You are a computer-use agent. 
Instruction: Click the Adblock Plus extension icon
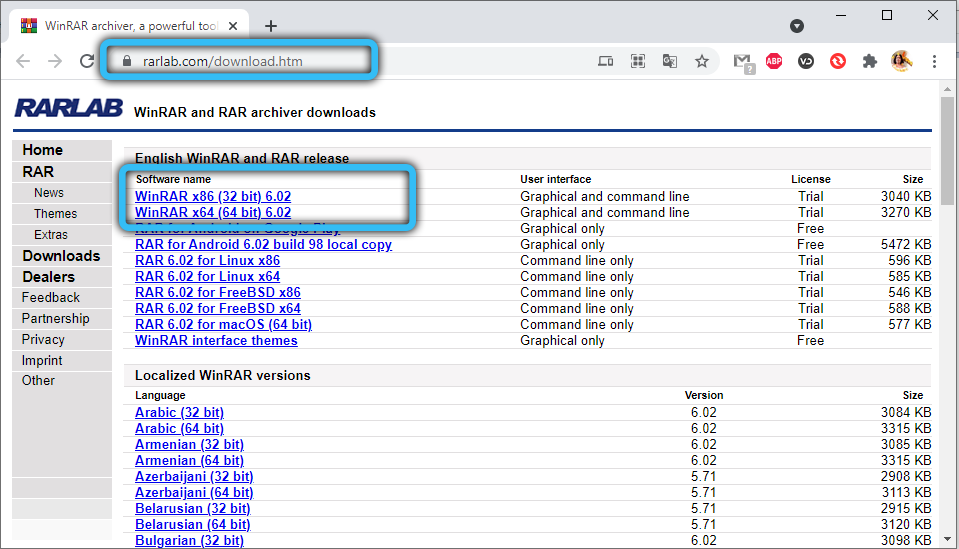773,61
